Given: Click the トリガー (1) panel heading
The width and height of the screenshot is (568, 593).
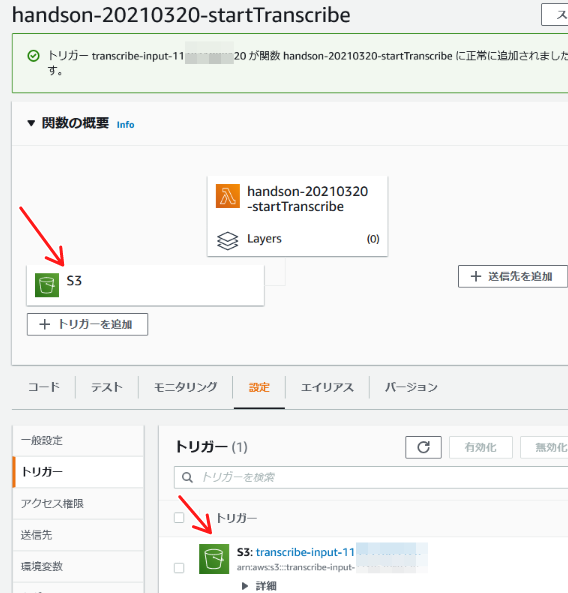Looking at the screenshot, I should 211,447.
